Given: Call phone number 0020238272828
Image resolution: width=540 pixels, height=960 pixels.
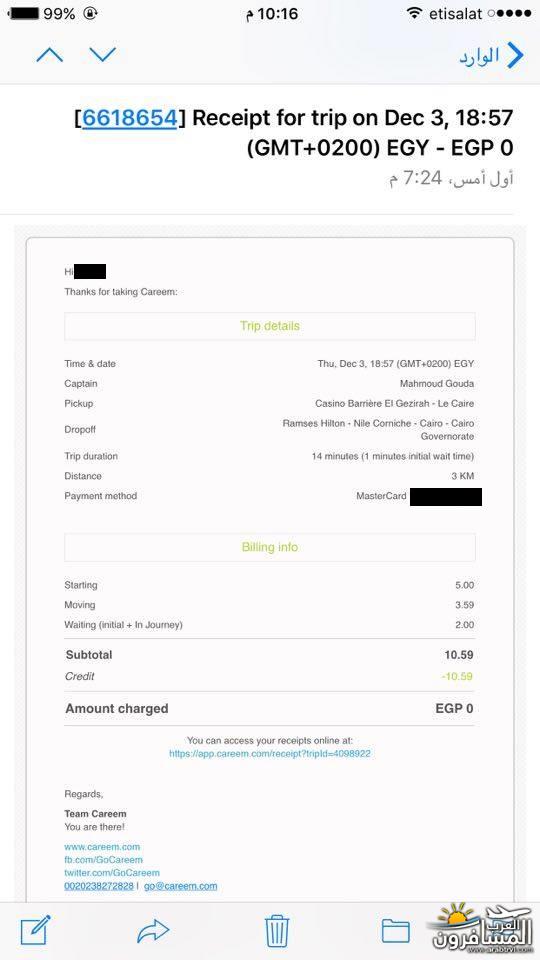Looking at the screenshot, I should [99, 886].
